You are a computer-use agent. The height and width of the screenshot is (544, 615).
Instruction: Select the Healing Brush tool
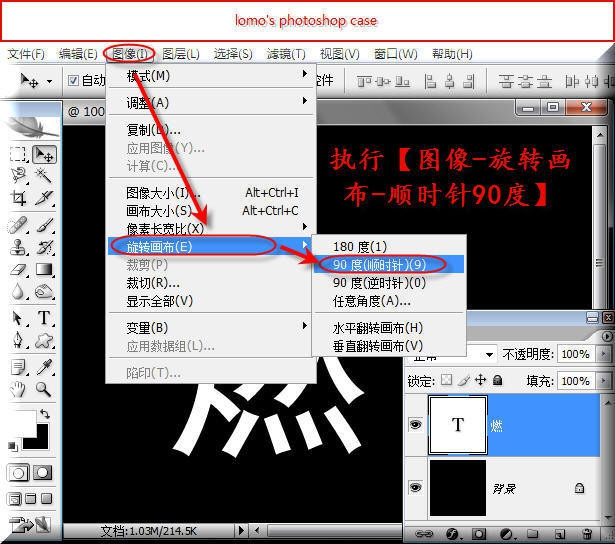click(x=18, y=226)
